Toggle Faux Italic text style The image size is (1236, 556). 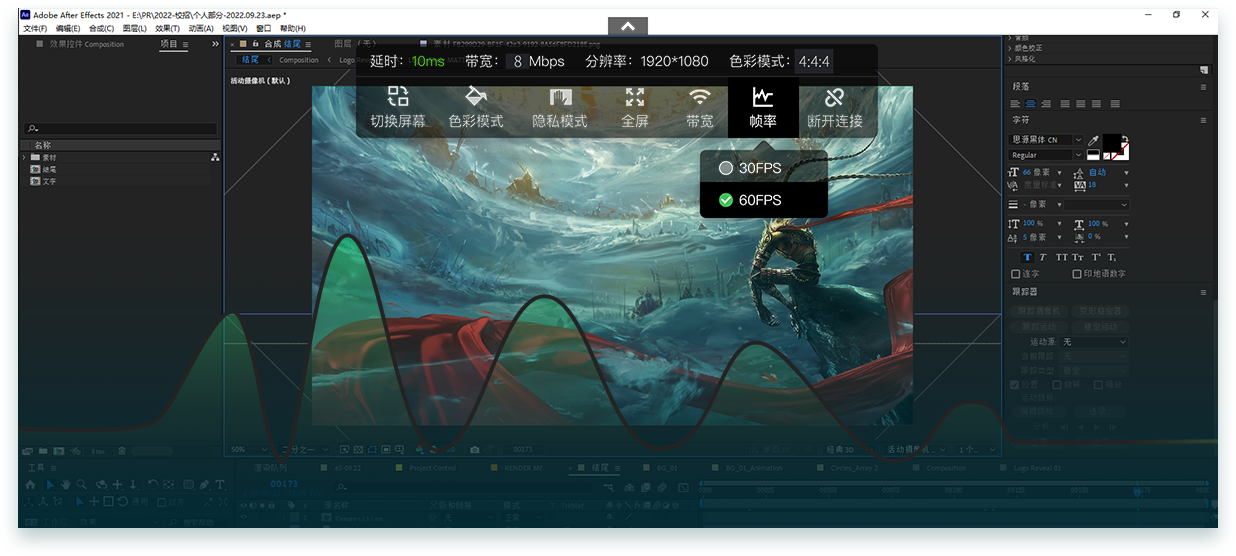1043,258
